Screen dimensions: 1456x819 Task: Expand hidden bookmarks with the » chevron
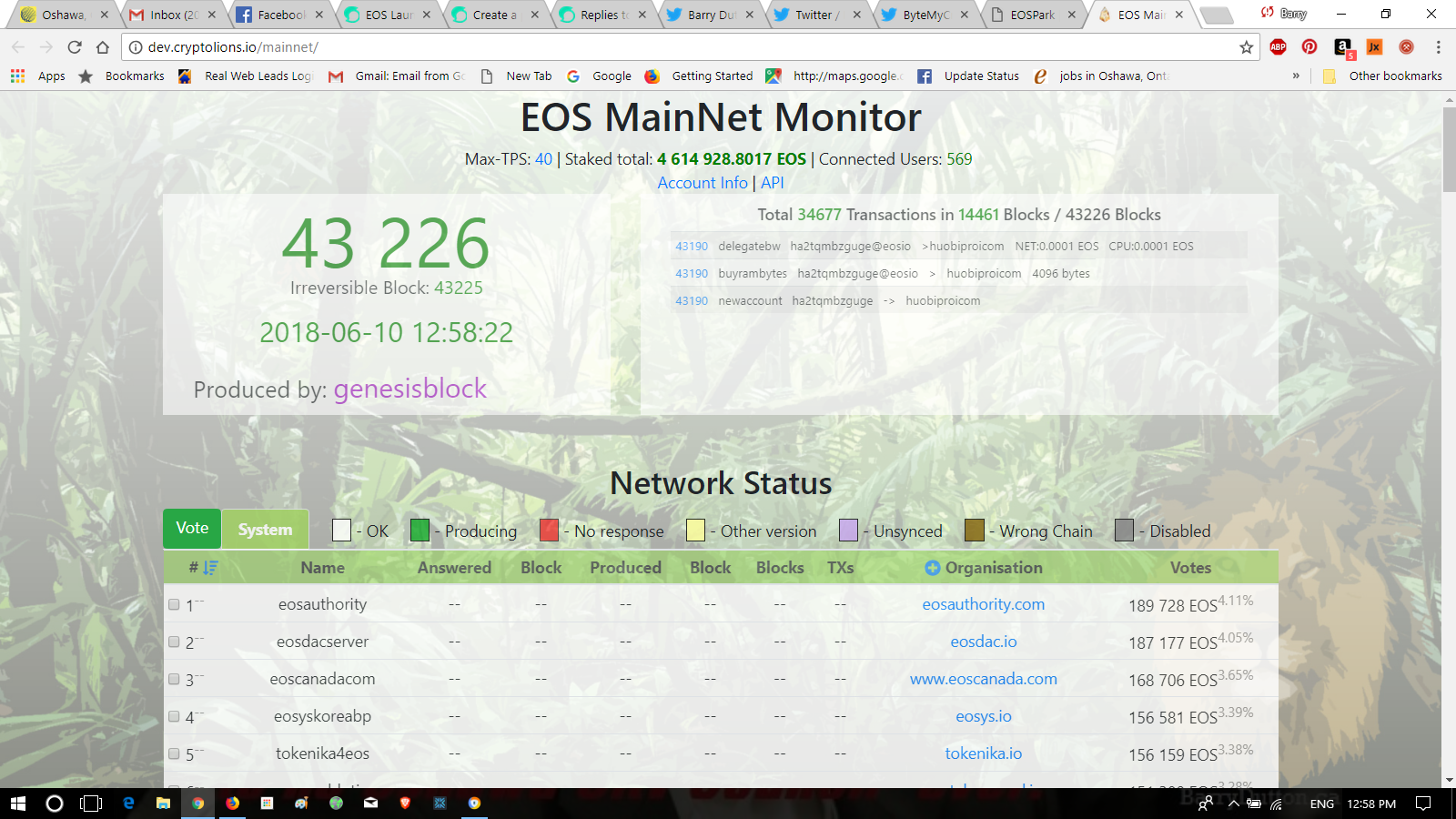pos(1296,76)
